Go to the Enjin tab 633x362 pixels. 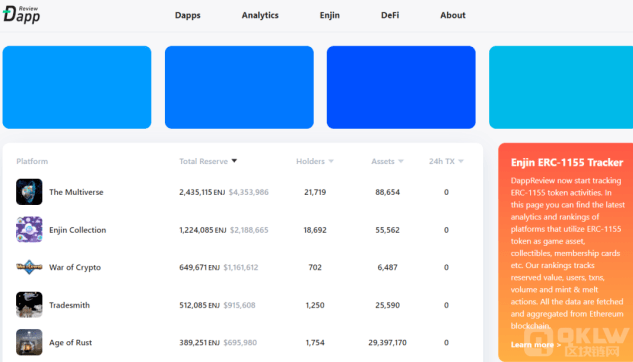coord(330,15)
